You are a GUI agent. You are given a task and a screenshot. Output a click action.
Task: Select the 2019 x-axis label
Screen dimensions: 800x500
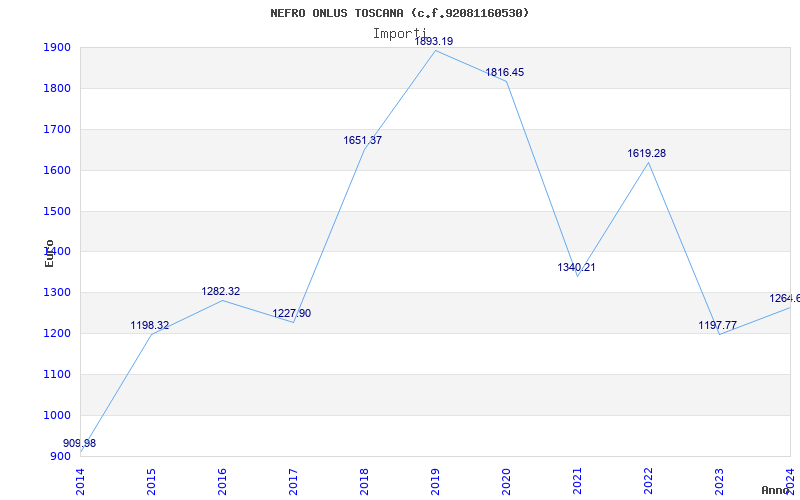point(435,482)
